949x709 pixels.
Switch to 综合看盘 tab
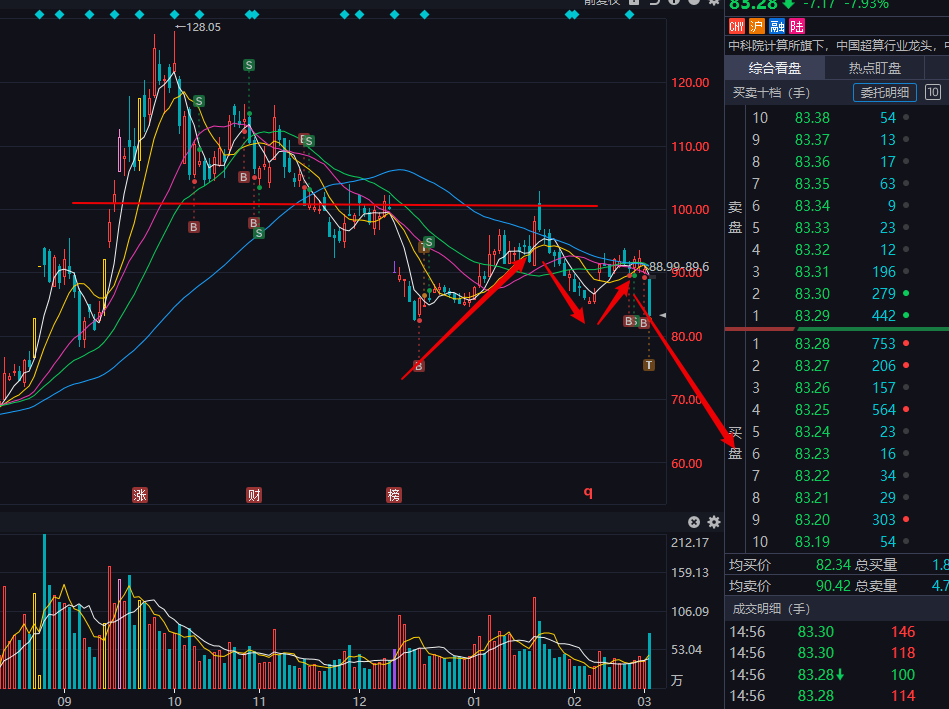coord(775,68)
